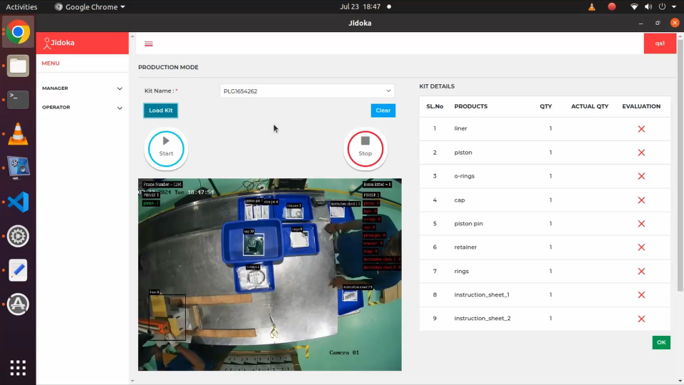Click the red X for instruction_sheet_1
This screenshot has height=385, width=684.
point(641,295)
